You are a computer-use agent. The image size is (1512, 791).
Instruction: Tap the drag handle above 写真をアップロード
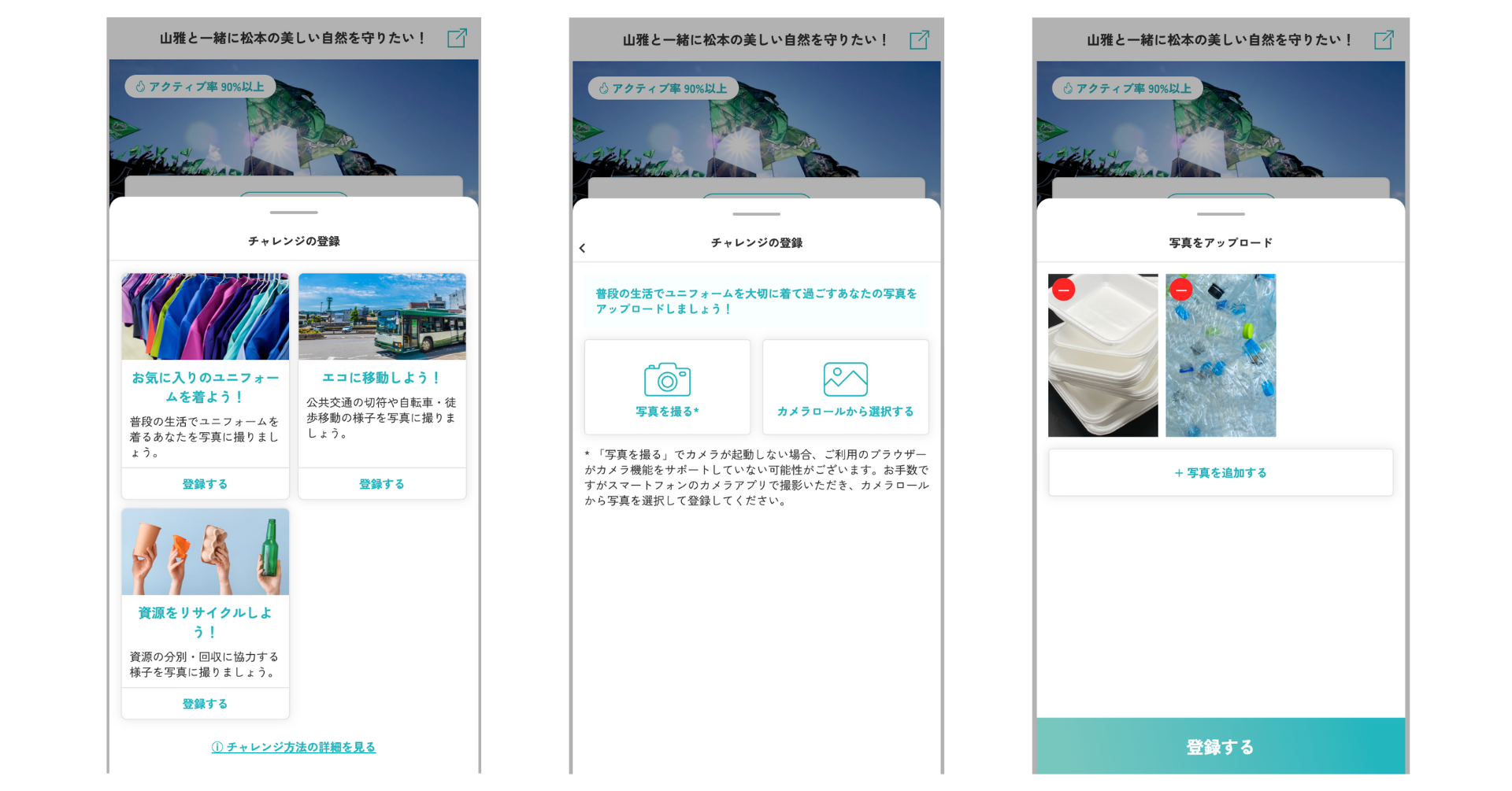coord(1220,213)
